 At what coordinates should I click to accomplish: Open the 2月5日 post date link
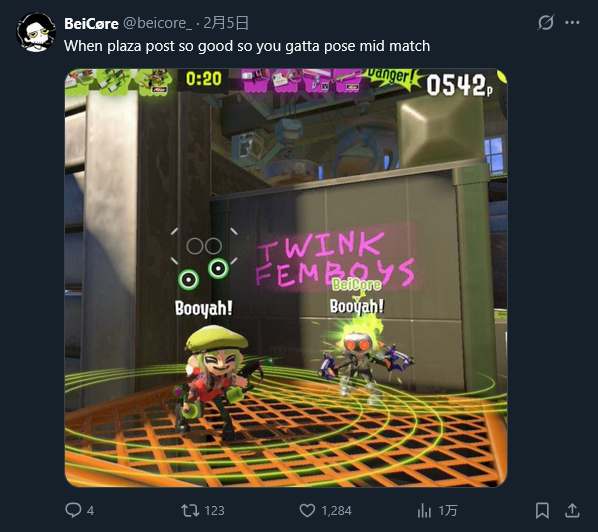click(226, 23)
